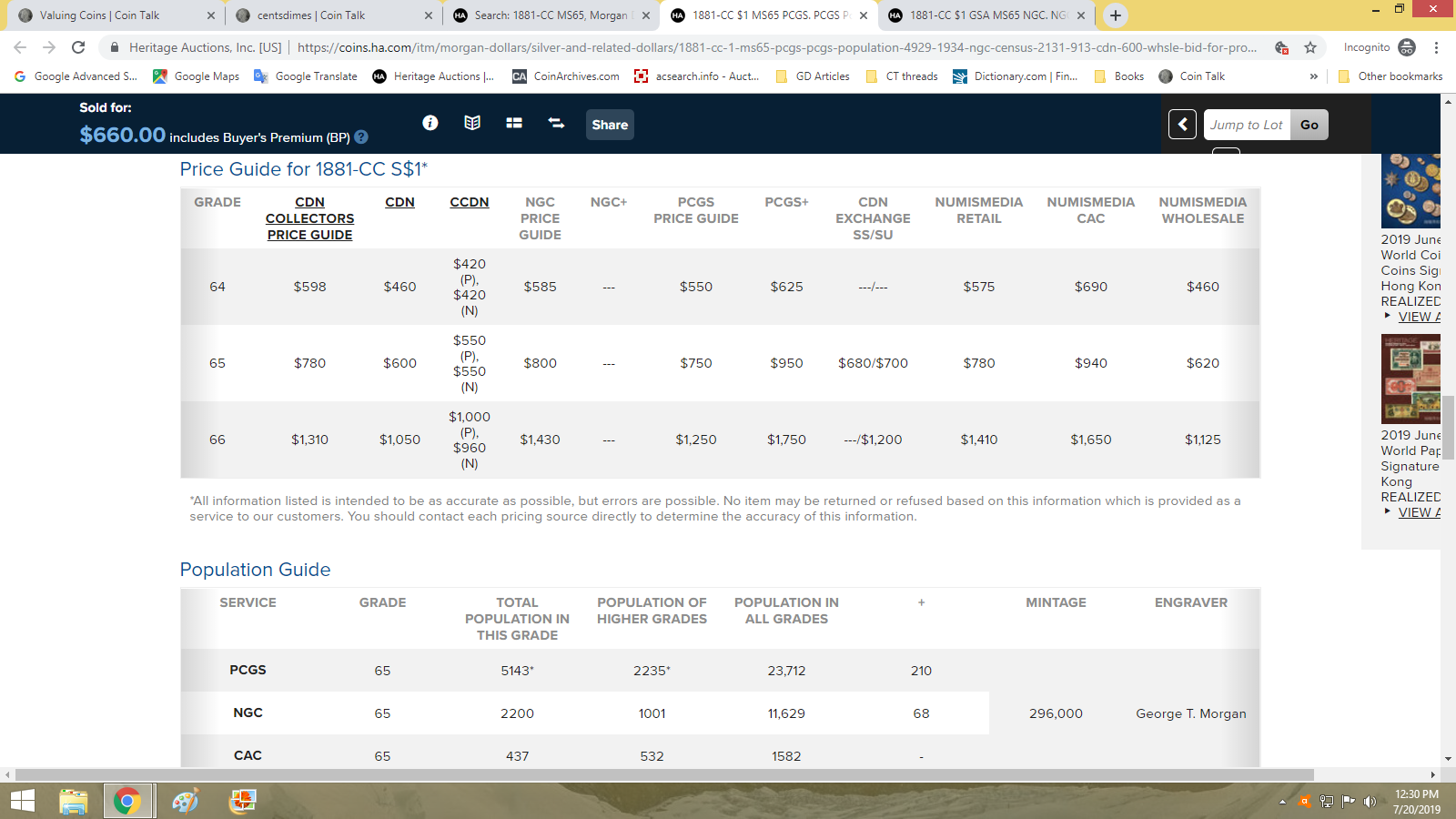The width and height of the screenshot is (1456, 819).
Task: Click the grid view icon beside Share
Action: pyautogui.click(x=514, y=123)
